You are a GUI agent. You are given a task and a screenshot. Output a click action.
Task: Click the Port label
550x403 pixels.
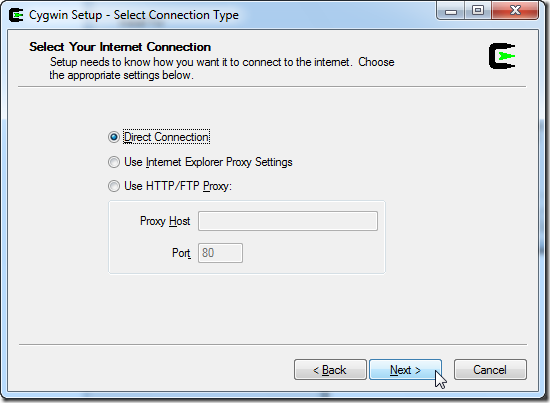[181, 253]
